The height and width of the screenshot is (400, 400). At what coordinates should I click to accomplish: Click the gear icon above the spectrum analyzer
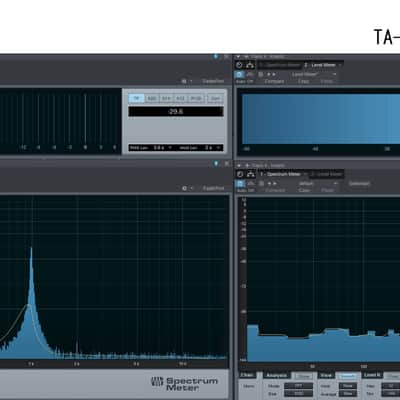[184, 188]
